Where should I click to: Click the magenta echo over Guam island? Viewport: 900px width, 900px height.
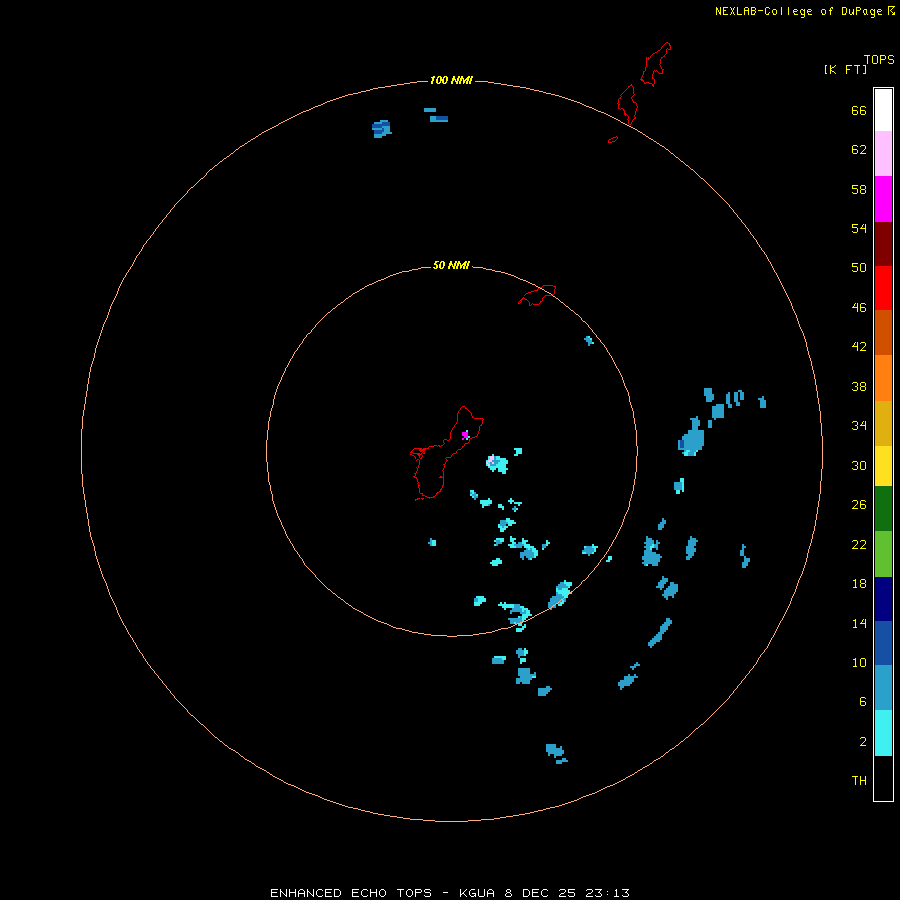coord(465,435)
